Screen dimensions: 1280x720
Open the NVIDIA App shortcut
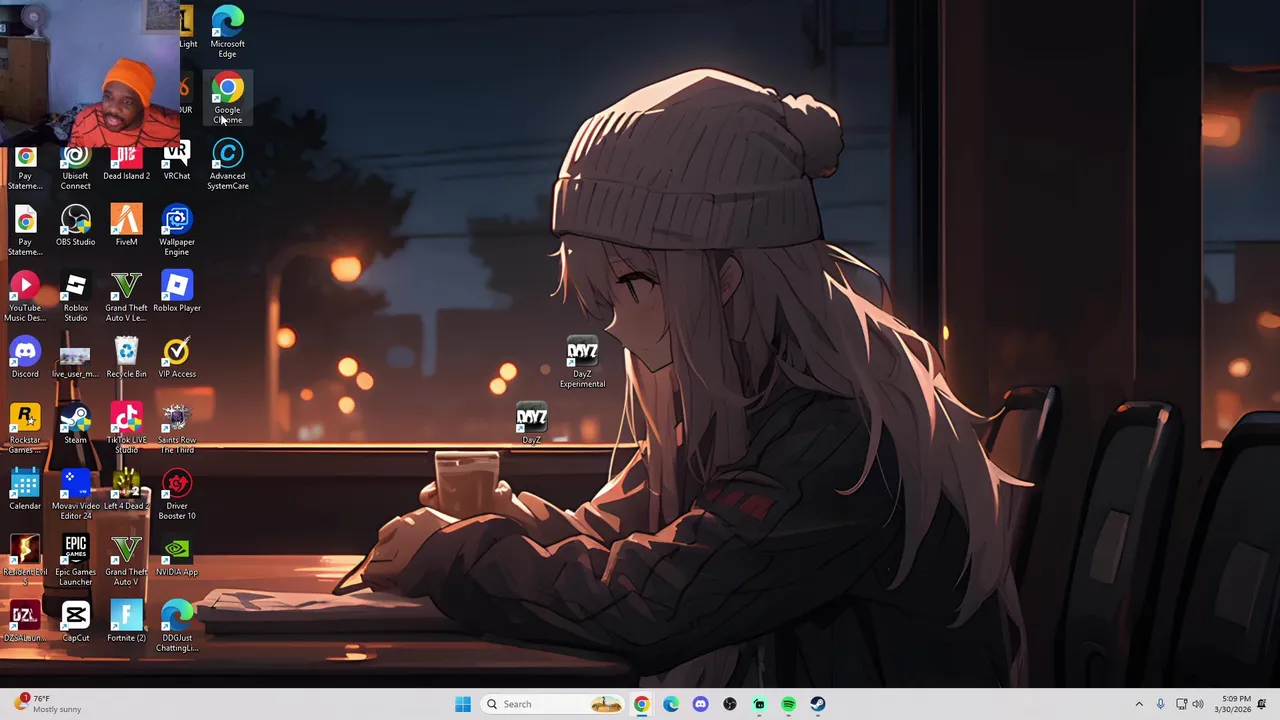tap(177, 556)
